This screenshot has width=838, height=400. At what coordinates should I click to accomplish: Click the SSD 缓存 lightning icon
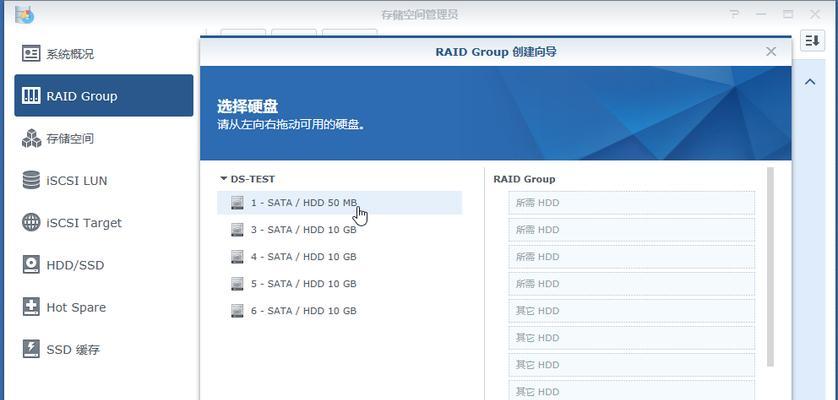coord(31,349)
